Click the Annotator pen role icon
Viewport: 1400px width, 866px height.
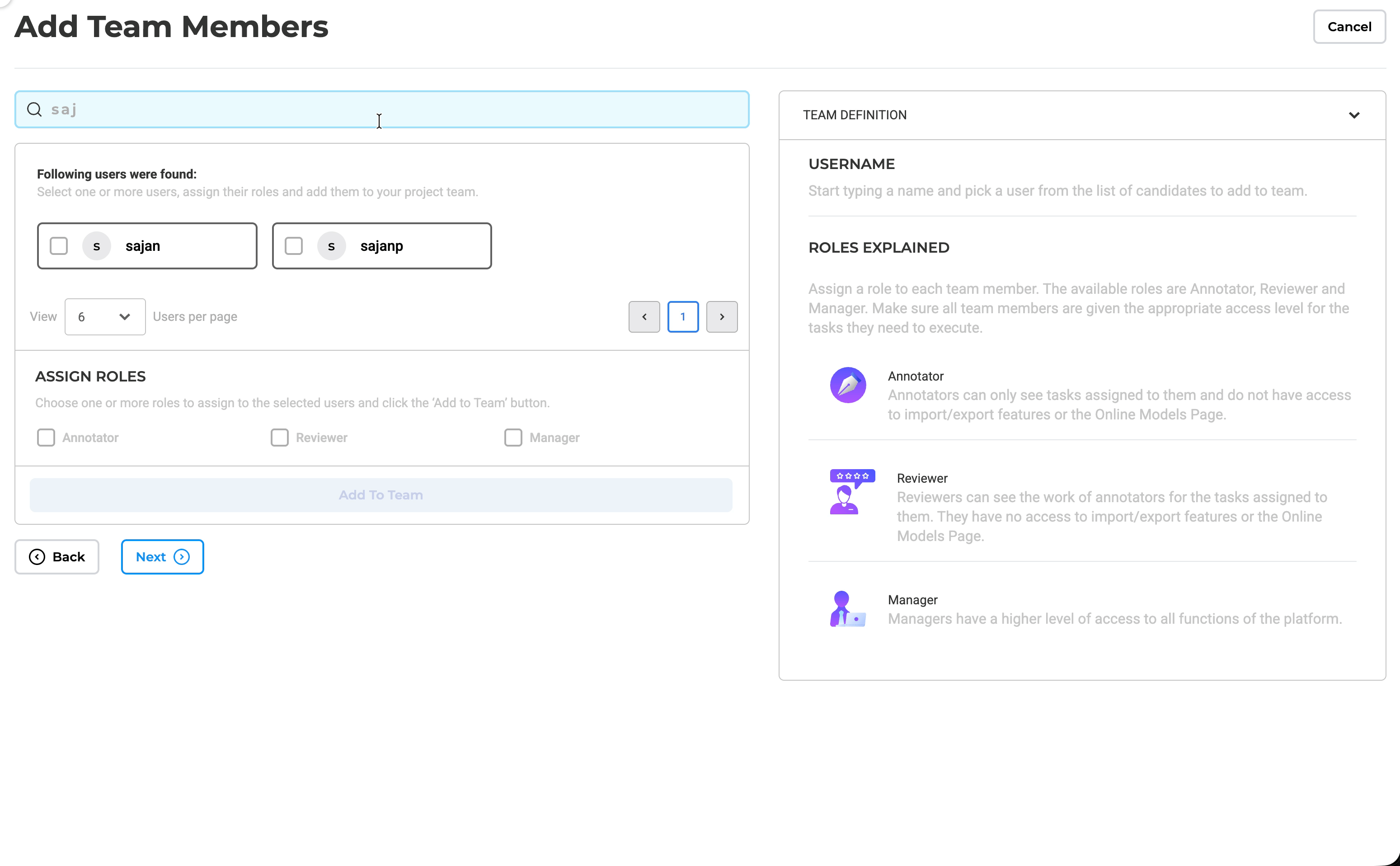point(847,385)
